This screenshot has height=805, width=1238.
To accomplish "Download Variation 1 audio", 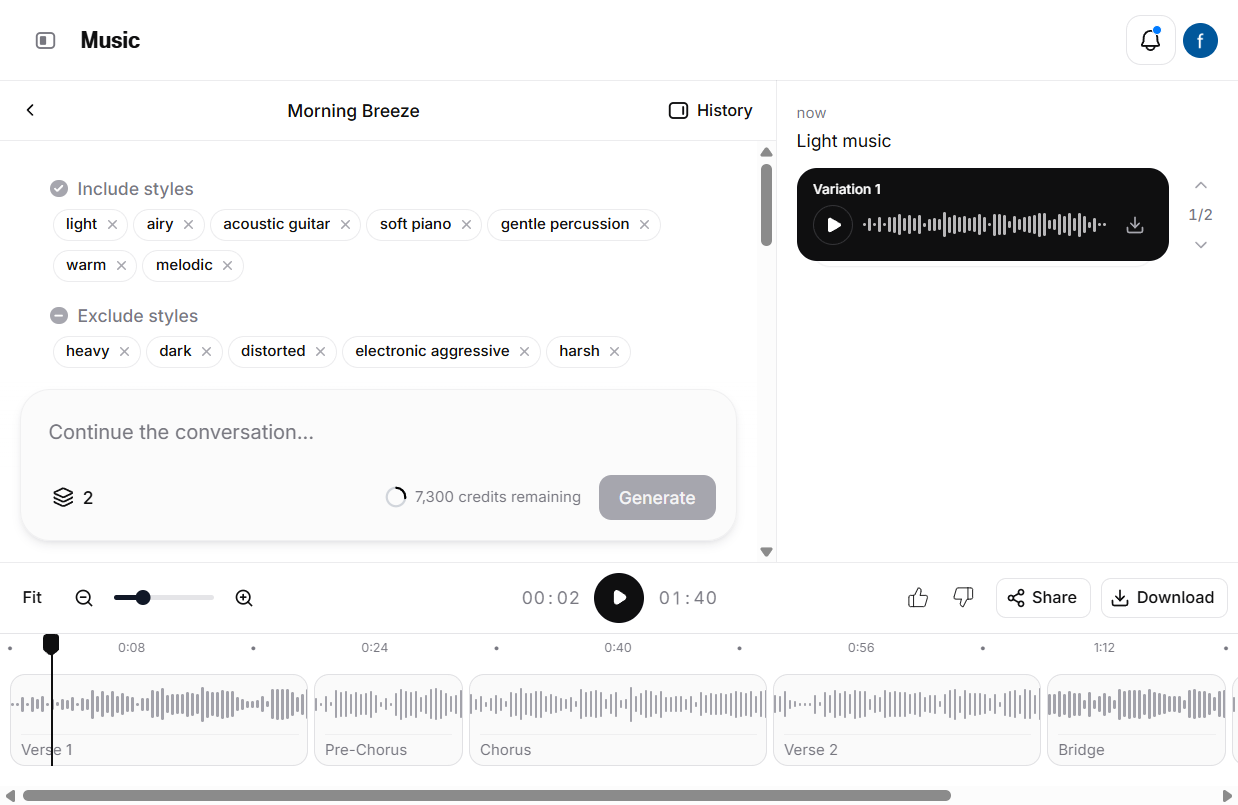I will click(1134, 225).
